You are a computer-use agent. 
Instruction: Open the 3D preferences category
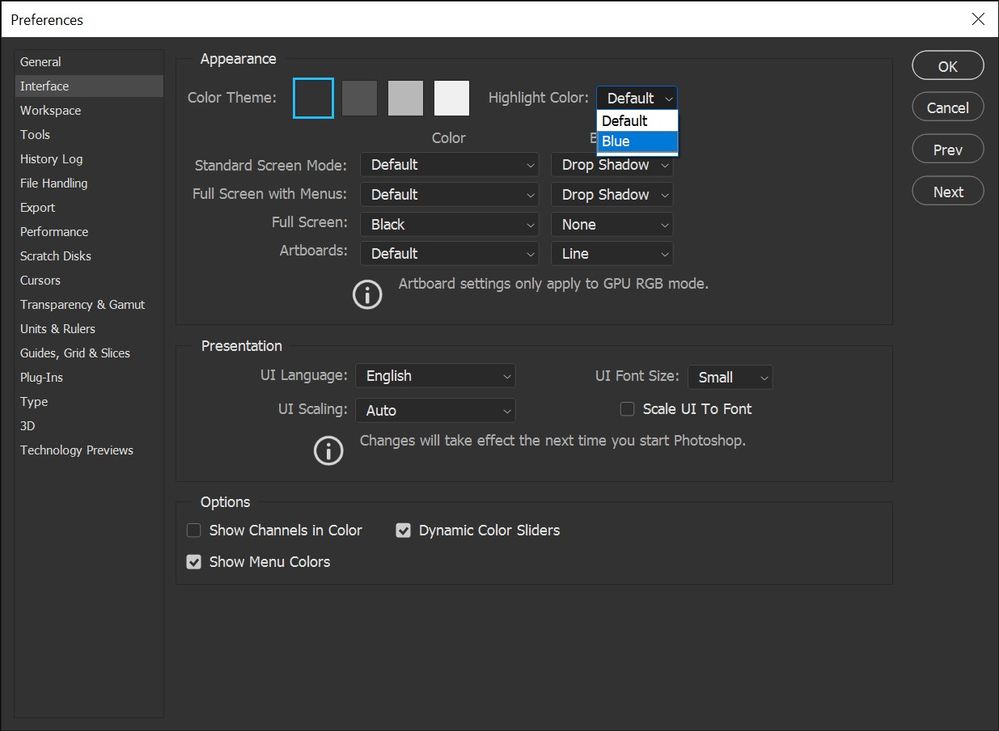point(89,425)
